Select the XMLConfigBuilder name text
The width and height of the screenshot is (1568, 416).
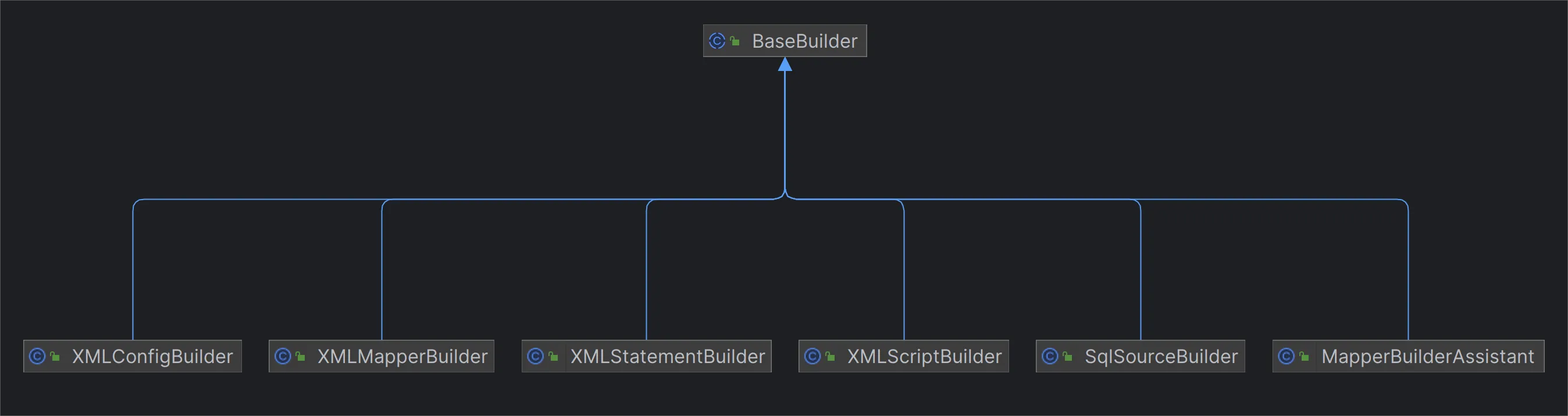point(152,356)
